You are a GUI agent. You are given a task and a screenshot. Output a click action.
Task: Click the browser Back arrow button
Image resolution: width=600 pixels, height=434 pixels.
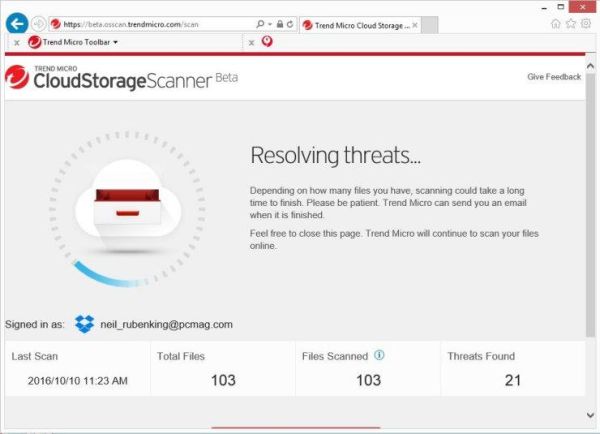[17, 24]
